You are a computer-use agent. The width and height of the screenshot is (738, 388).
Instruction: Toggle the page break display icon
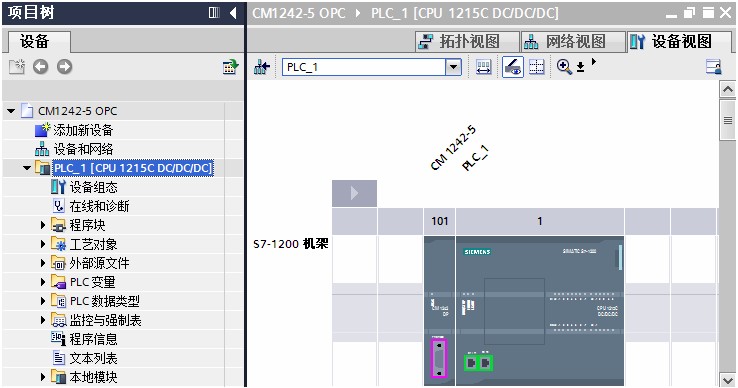537,67
